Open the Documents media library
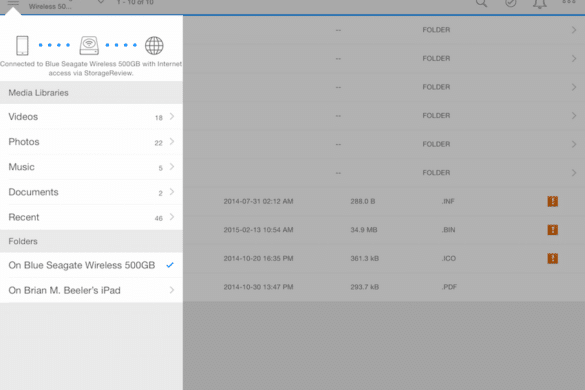This screenshot has height=390, width=585. point(91,192)
